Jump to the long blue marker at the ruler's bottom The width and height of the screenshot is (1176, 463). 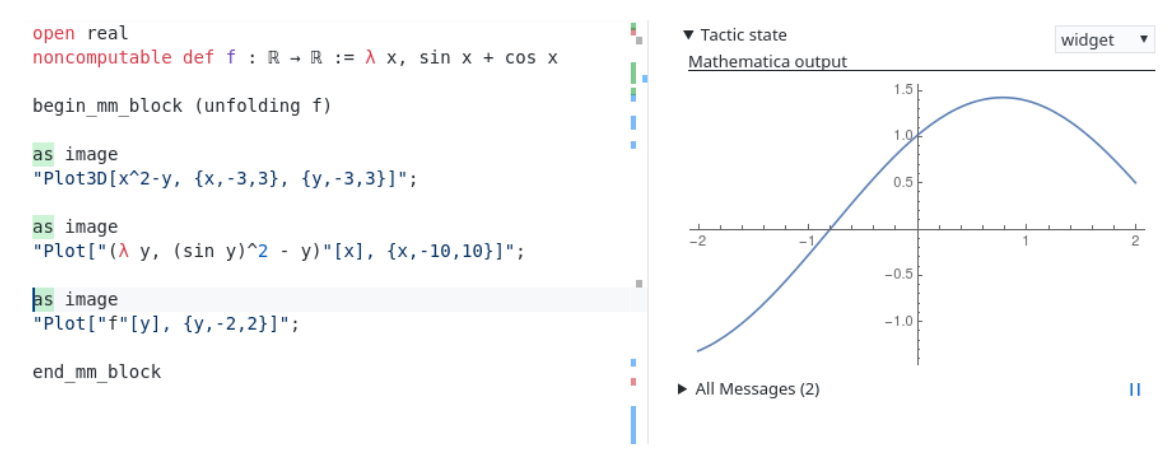[x=633, y=425]
